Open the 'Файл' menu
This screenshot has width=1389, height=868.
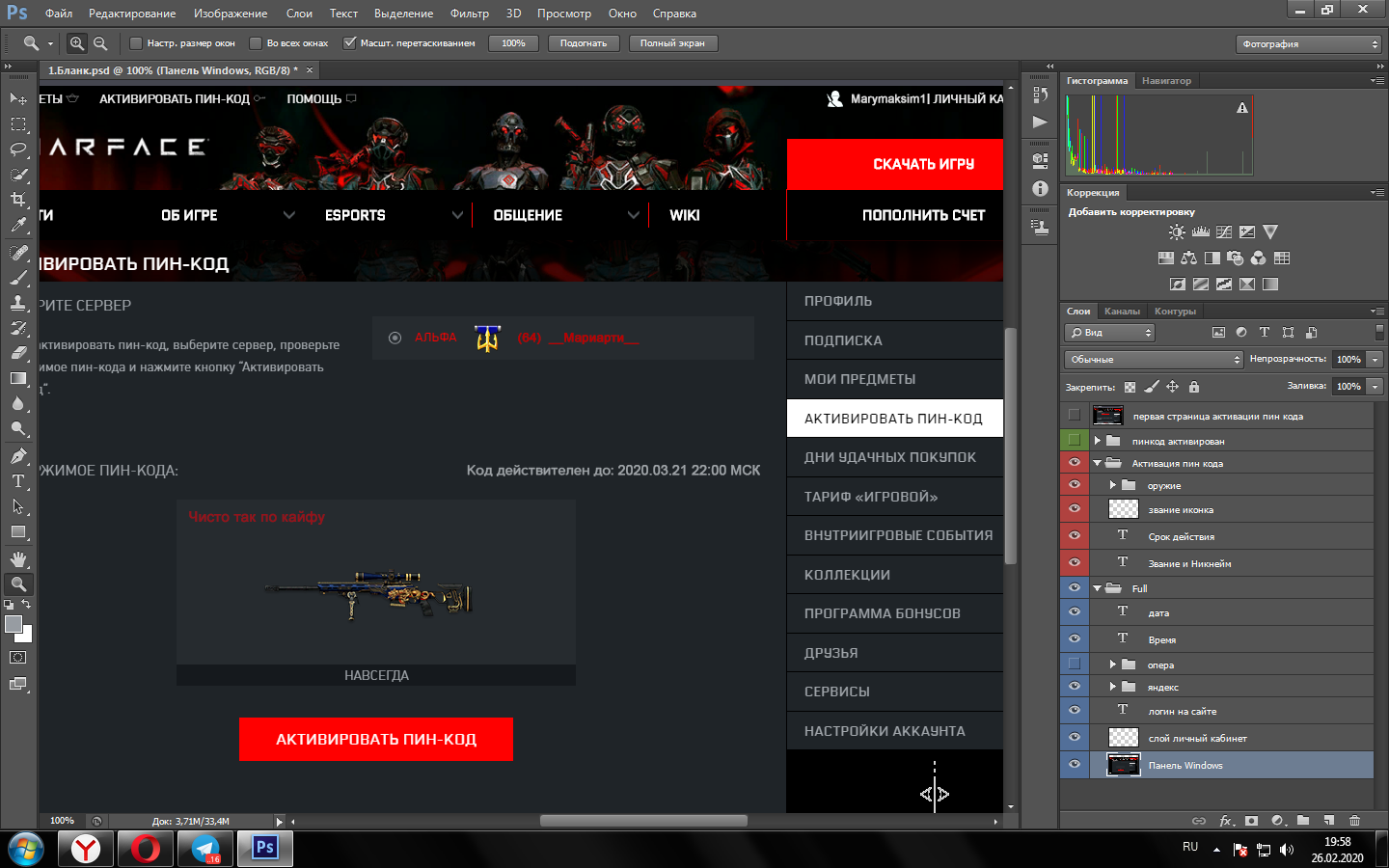(59, 14)
